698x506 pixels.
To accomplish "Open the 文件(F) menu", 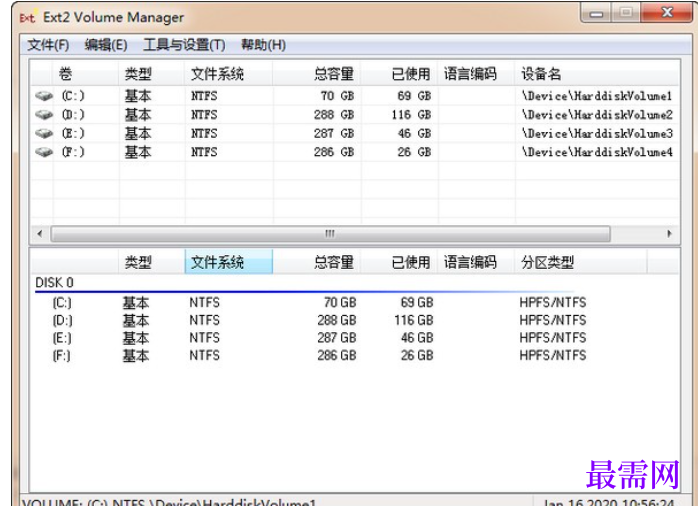I will 48,45.
